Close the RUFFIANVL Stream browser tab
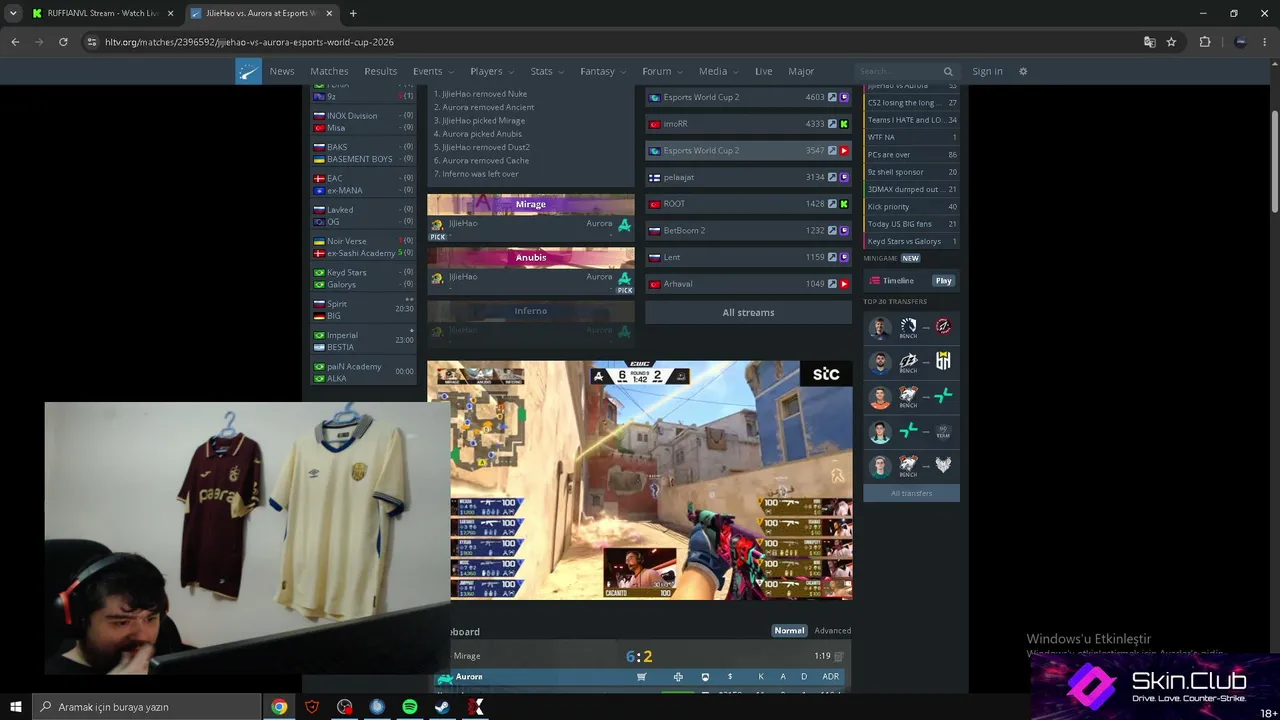The height and width of the screenshot is (720, 1280). (170, 13)
